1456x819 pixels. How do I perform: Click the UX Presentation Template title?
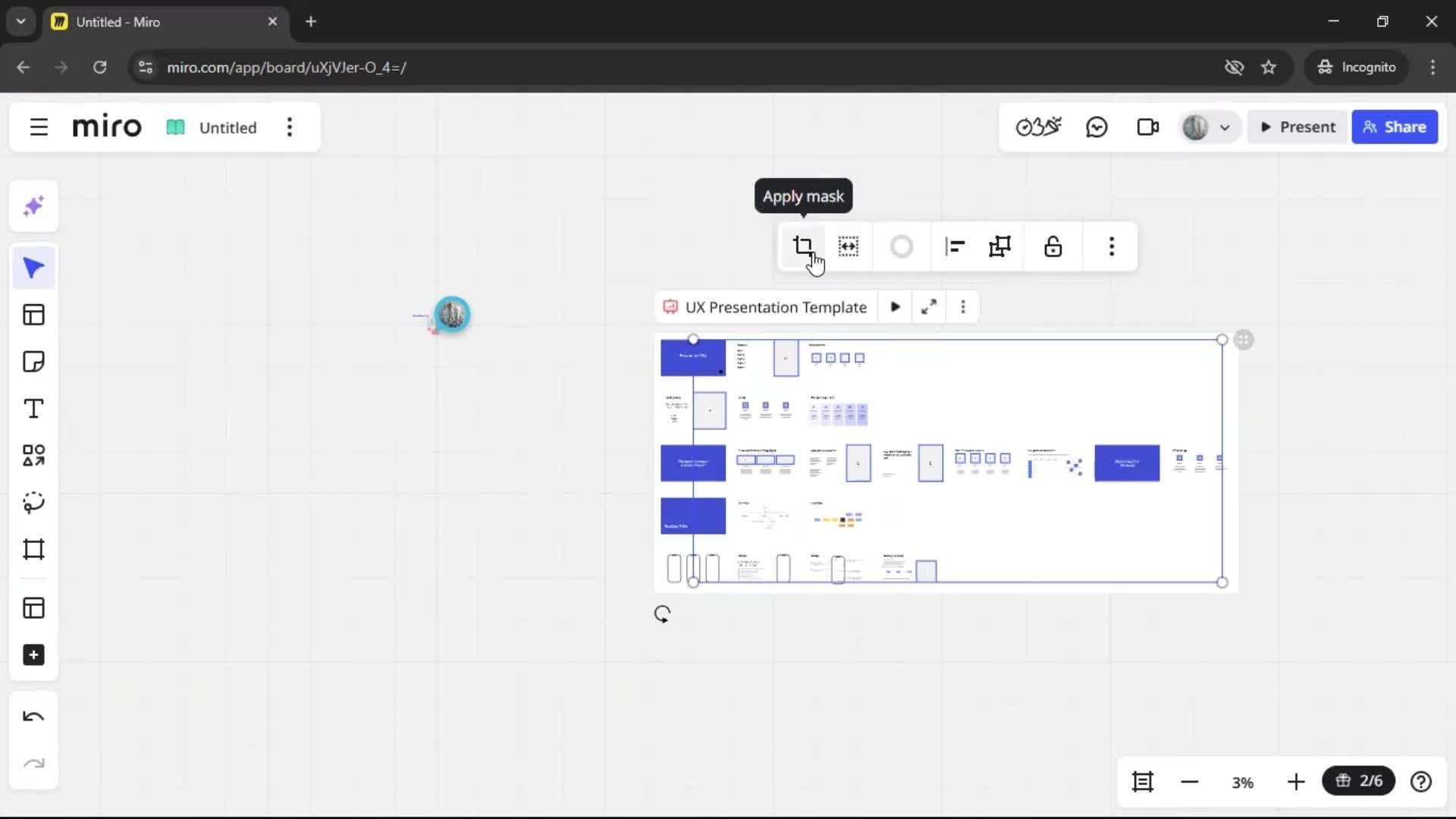click(x=776, y=307)
